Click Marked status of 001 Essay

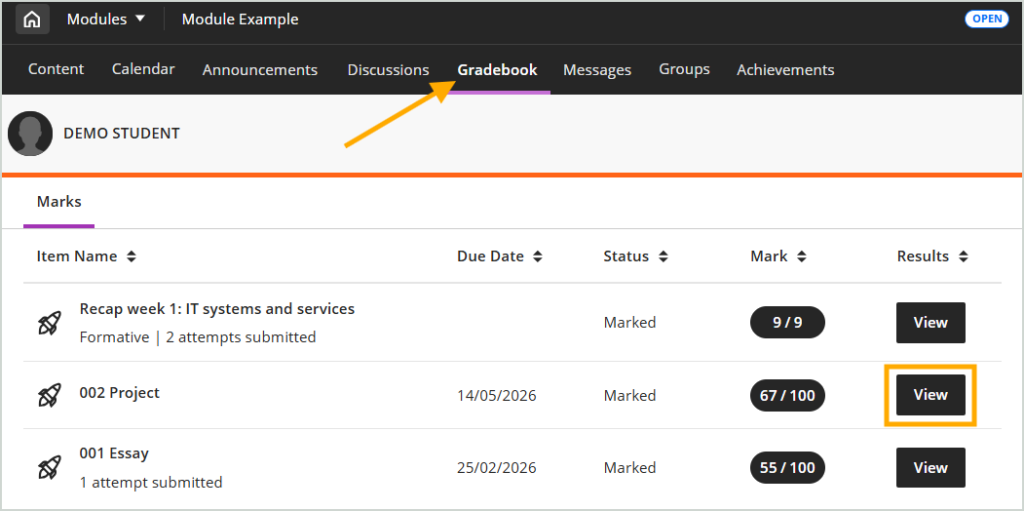coord(630,468)
